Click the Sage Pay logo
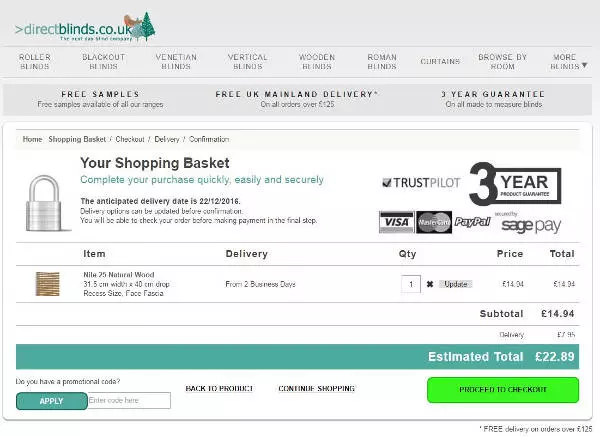The image size is (600, 437). (x=531, y=224)
